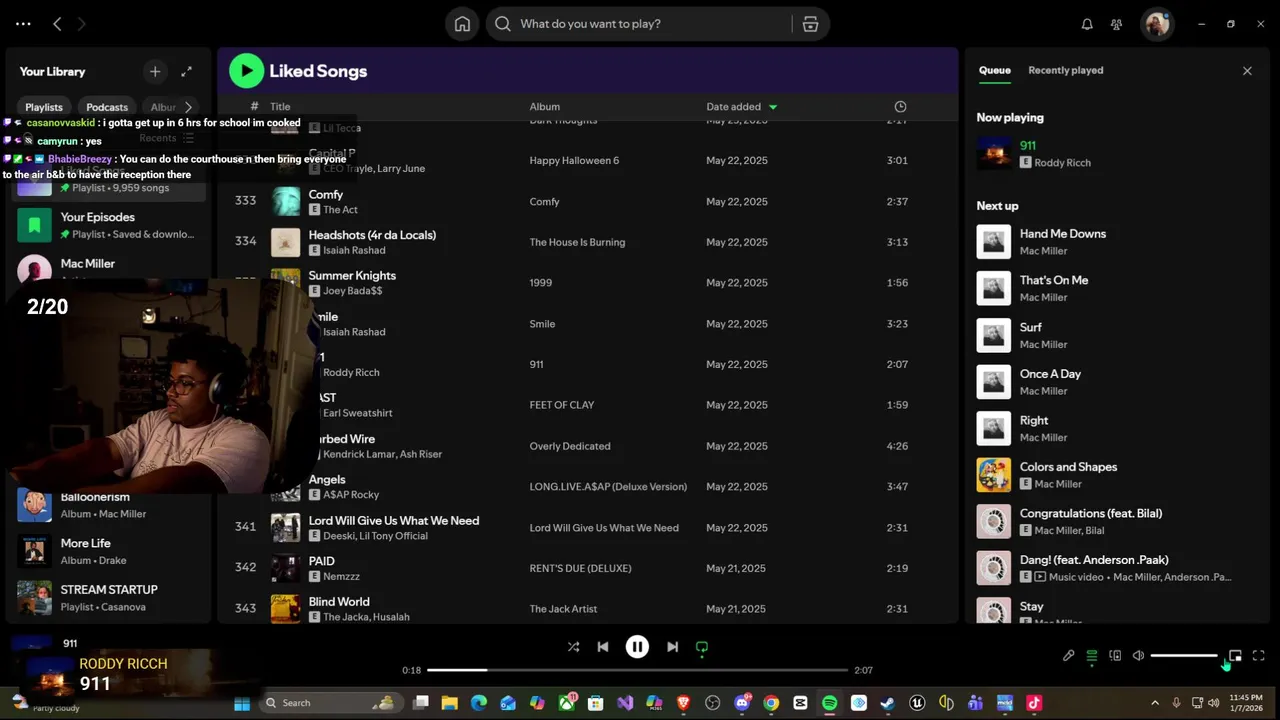
Task: Click Hand Me Downs in the queue
Action: [1063, 234]
